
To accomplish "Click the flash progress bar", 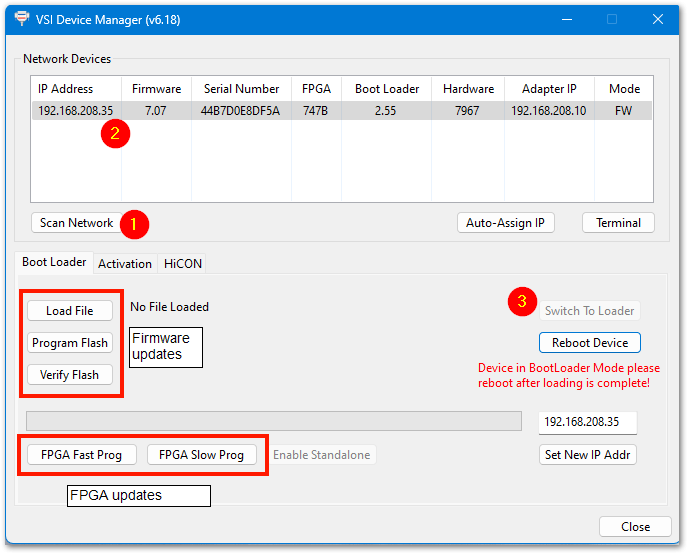I will point(273,422).
